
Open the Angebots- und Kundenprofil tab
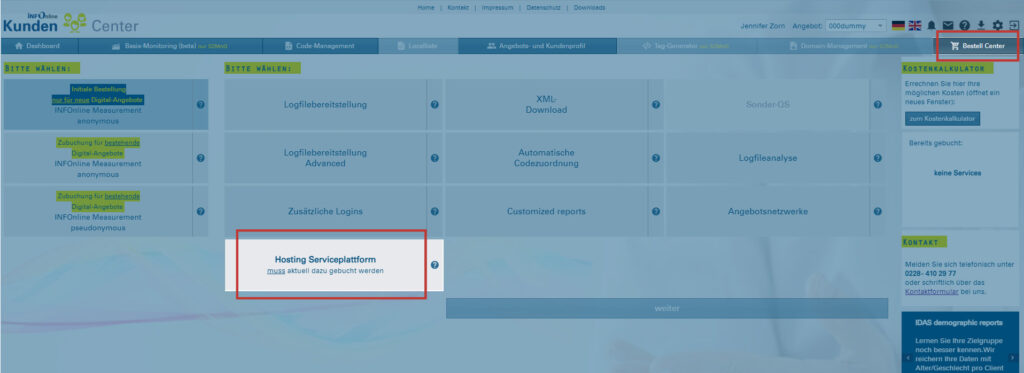(537, 46)
